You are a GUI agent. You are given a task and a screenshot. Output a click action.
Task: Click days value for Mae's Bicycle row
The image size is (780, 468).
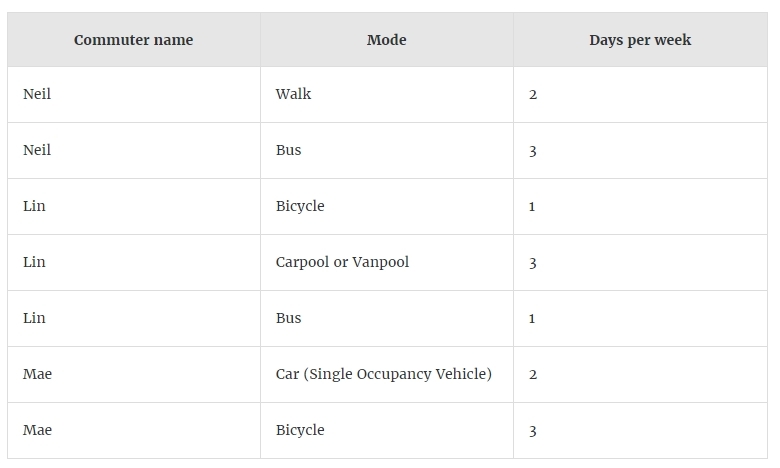click(640, 430)
